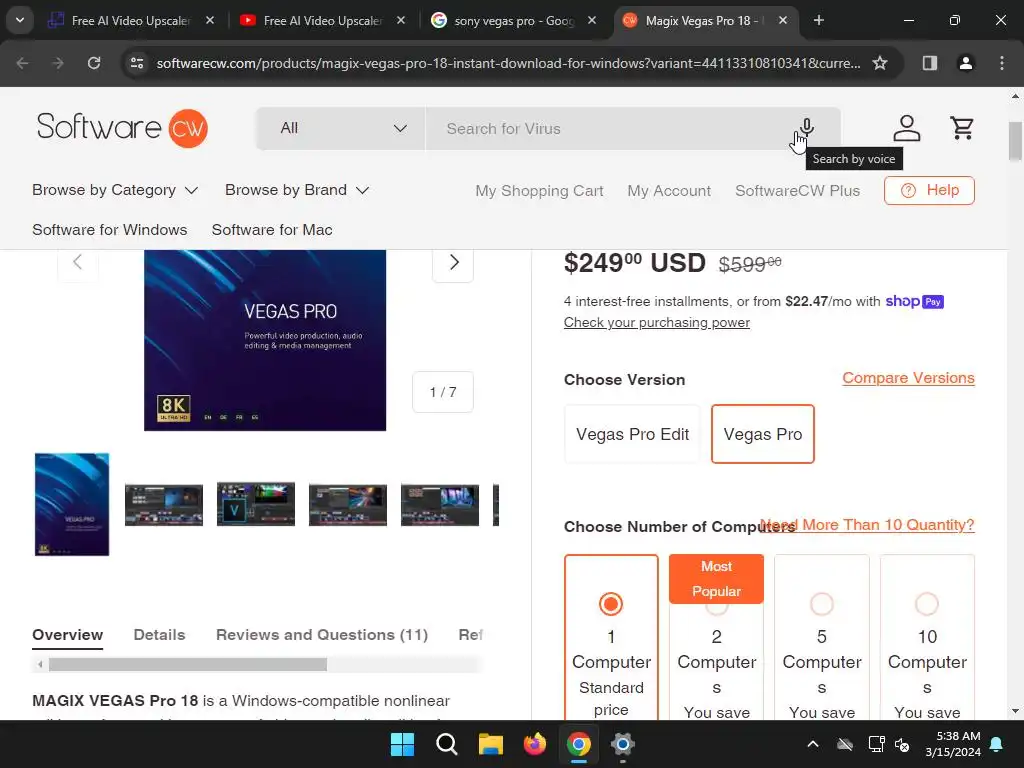Click Check your purchasing power link
This screenshot has width=1024, height=768.
point(656,323)
